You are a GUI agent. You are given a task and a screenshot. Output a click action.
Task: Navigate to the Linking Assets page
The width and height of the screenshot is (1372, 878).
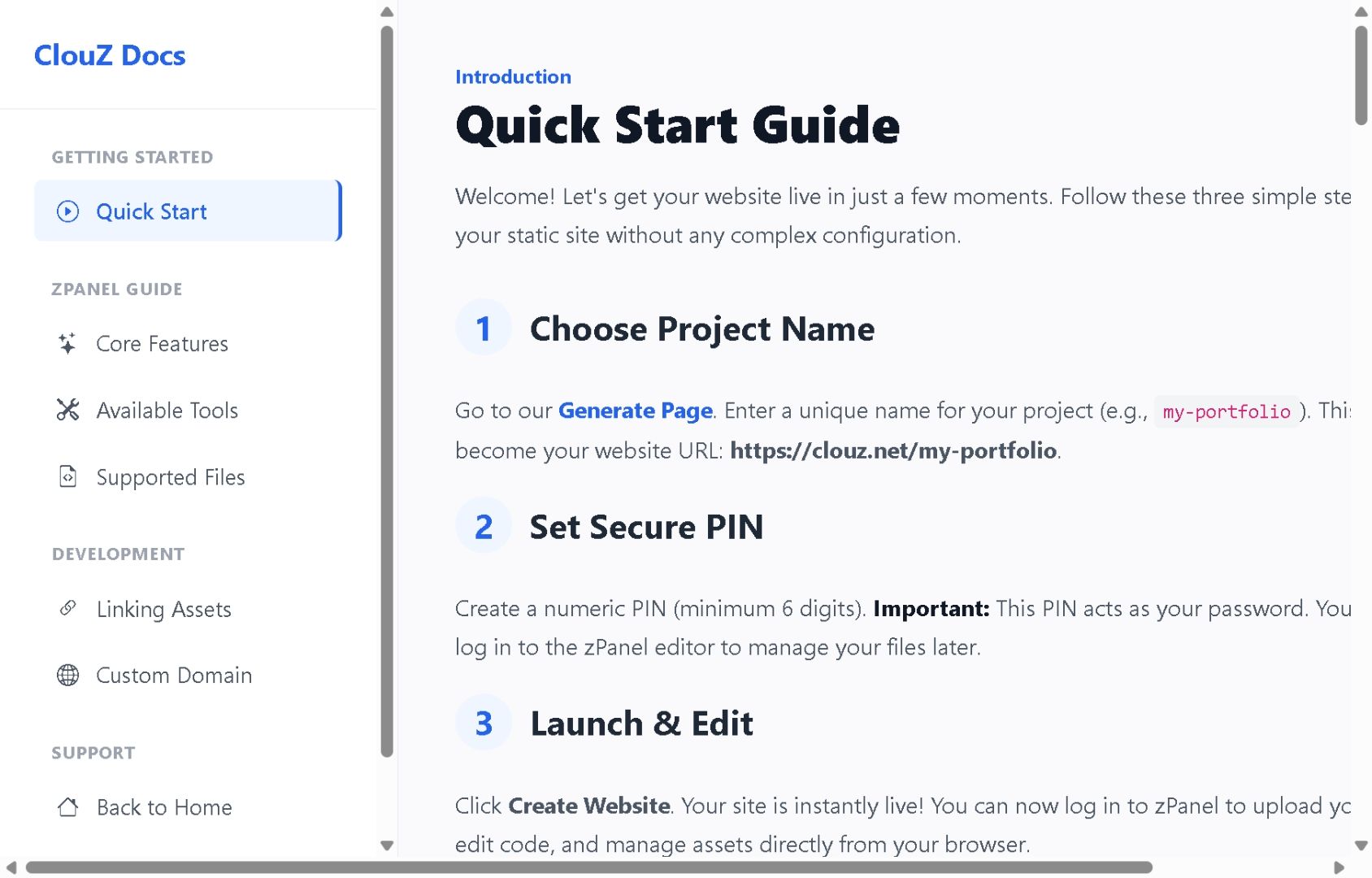pyautogui.click(x=163, y=610)
